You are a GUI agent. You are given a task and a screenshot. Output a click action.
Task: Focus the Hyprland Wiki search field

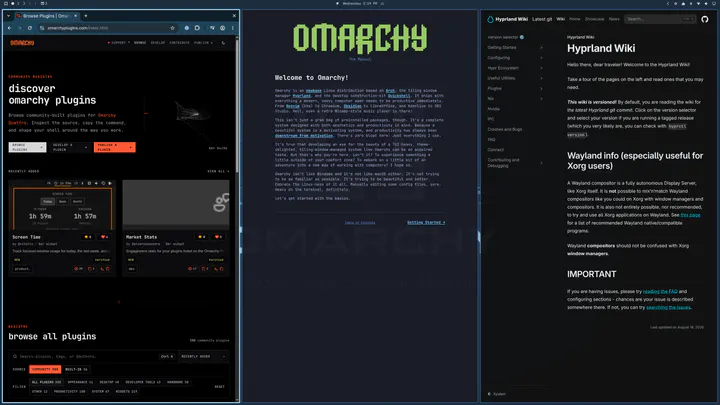point(660,19)
